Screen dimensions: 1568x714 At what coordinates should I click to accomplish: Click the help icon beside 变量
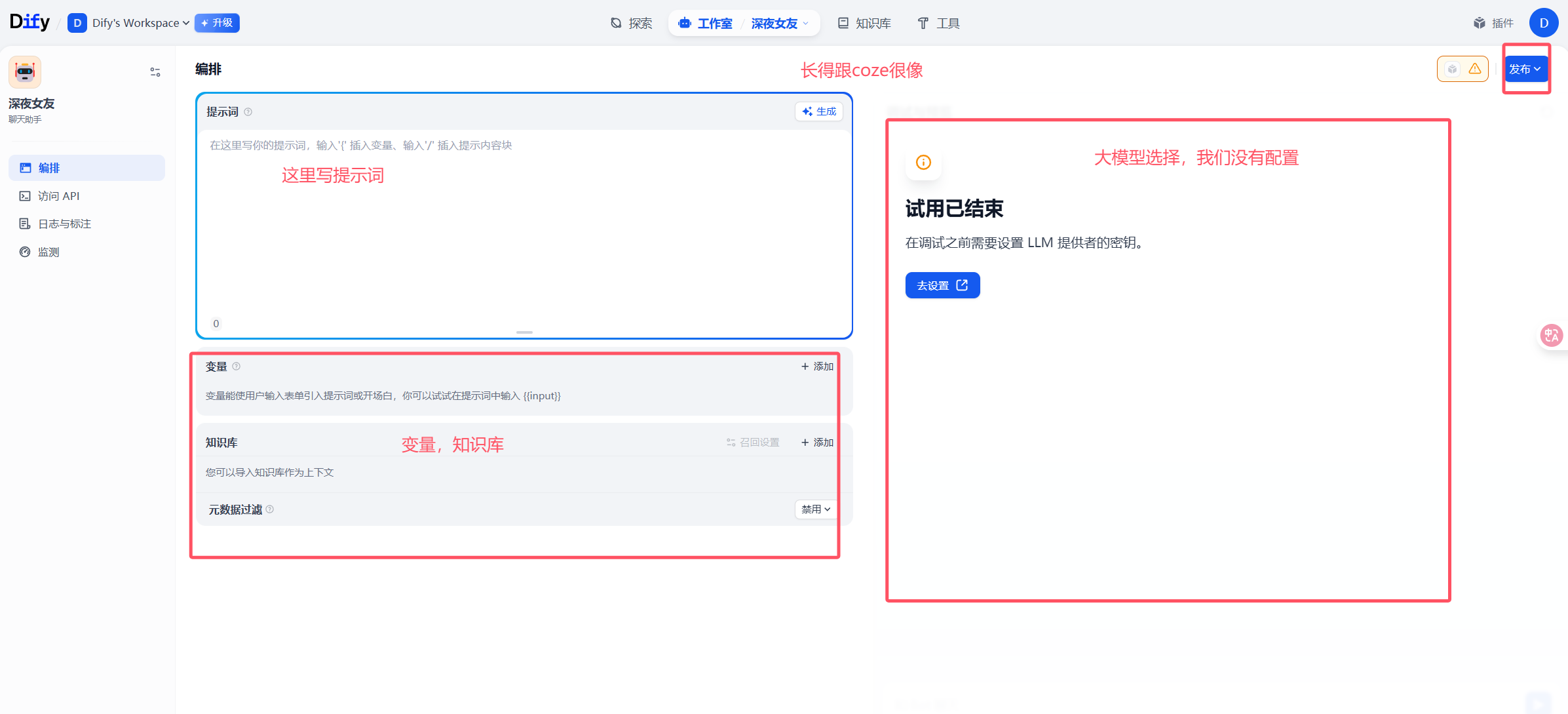pos(237,367)
